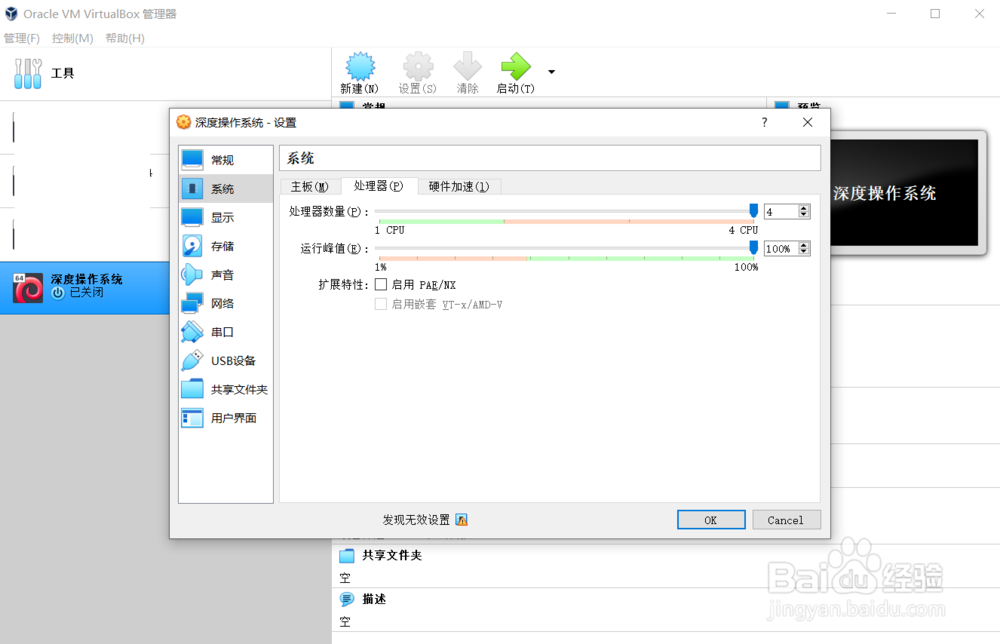Select the 系统 settings category

[226, 189]
